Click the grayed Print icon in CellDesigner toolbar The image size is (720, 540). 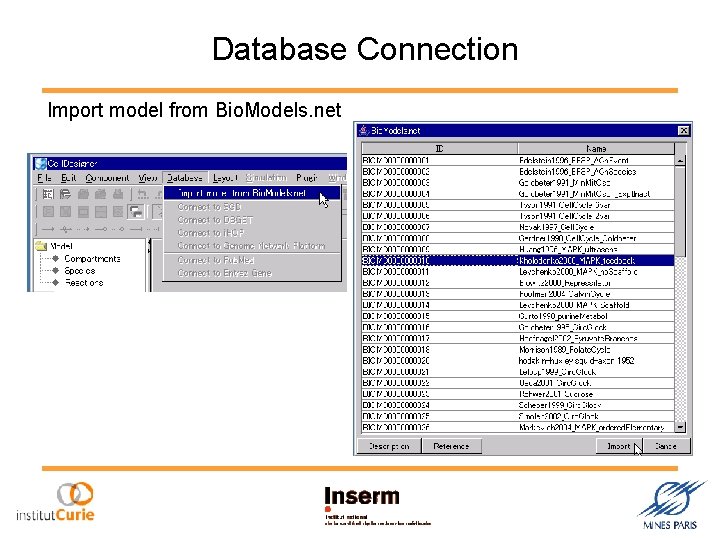coord(118,194)
